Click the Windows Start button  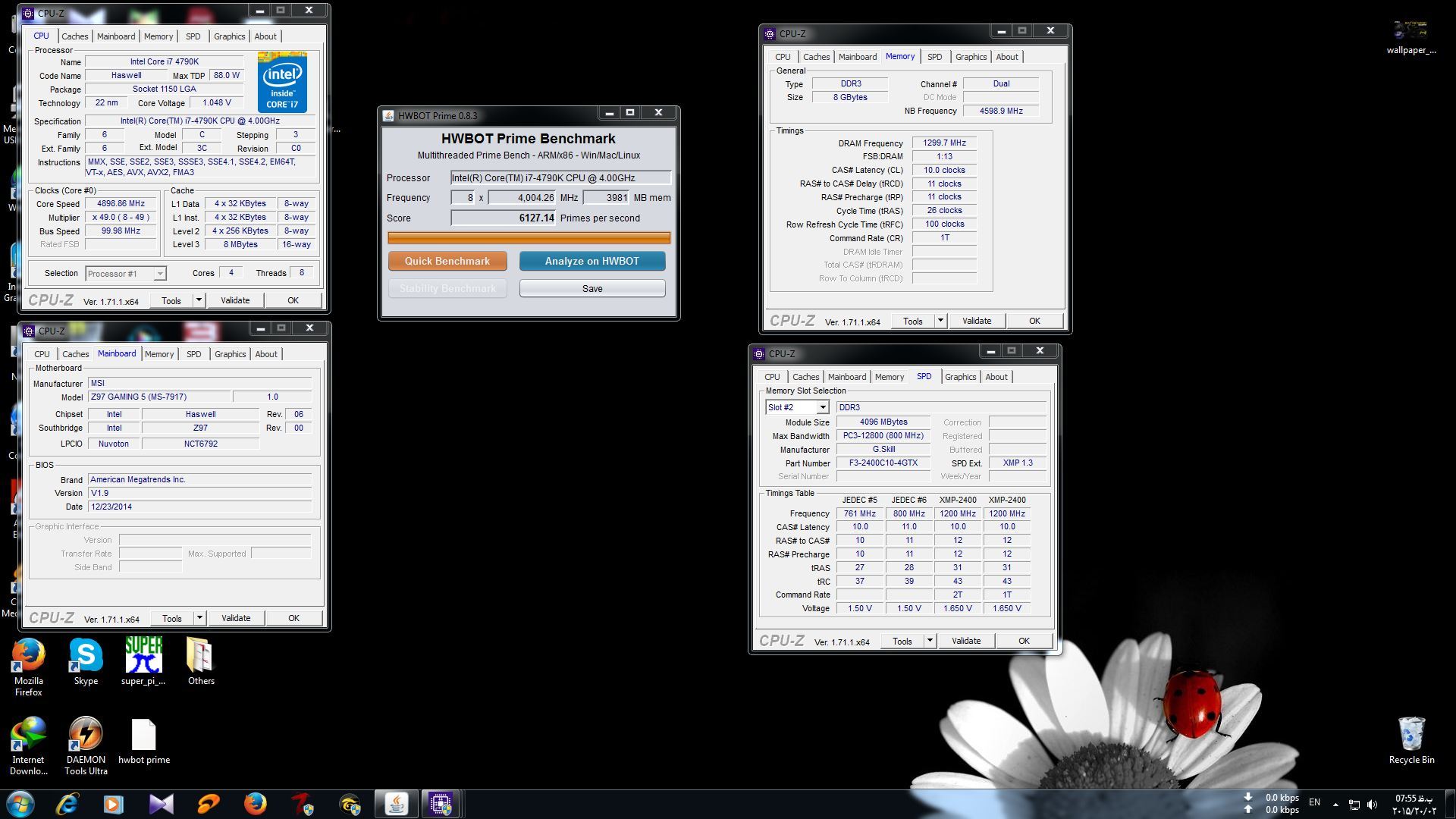click(x=20, y=804)
